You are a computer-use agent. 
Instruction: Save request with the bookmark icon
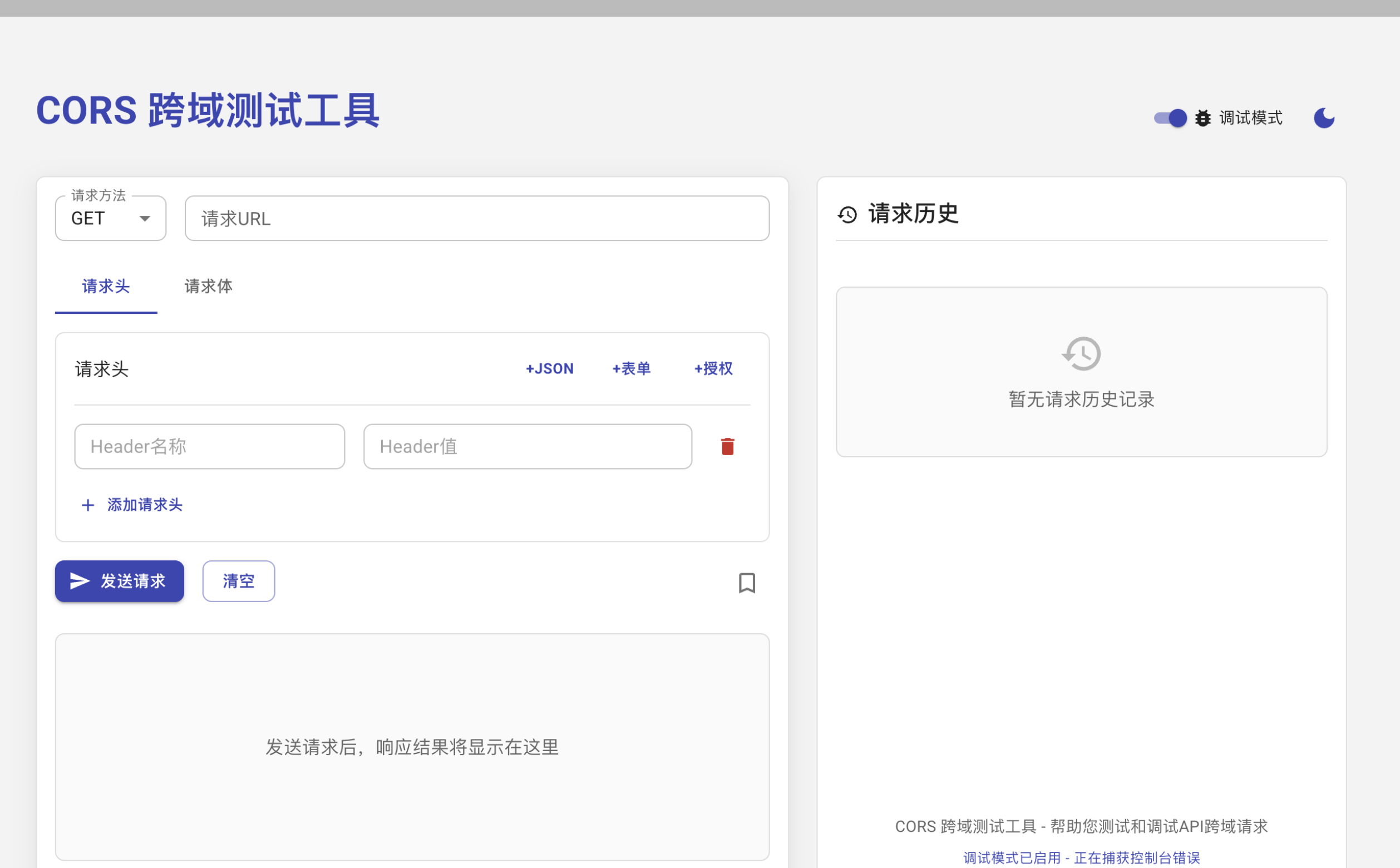747,583
